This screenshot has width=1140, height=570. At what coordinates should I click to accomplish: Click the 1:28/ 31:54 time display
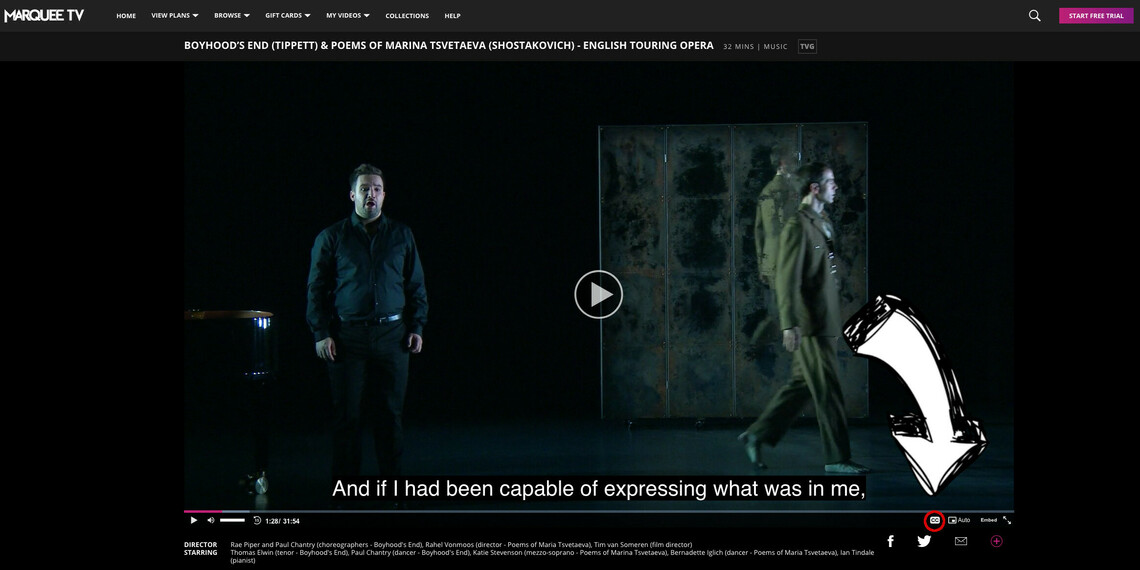(282, 521)
